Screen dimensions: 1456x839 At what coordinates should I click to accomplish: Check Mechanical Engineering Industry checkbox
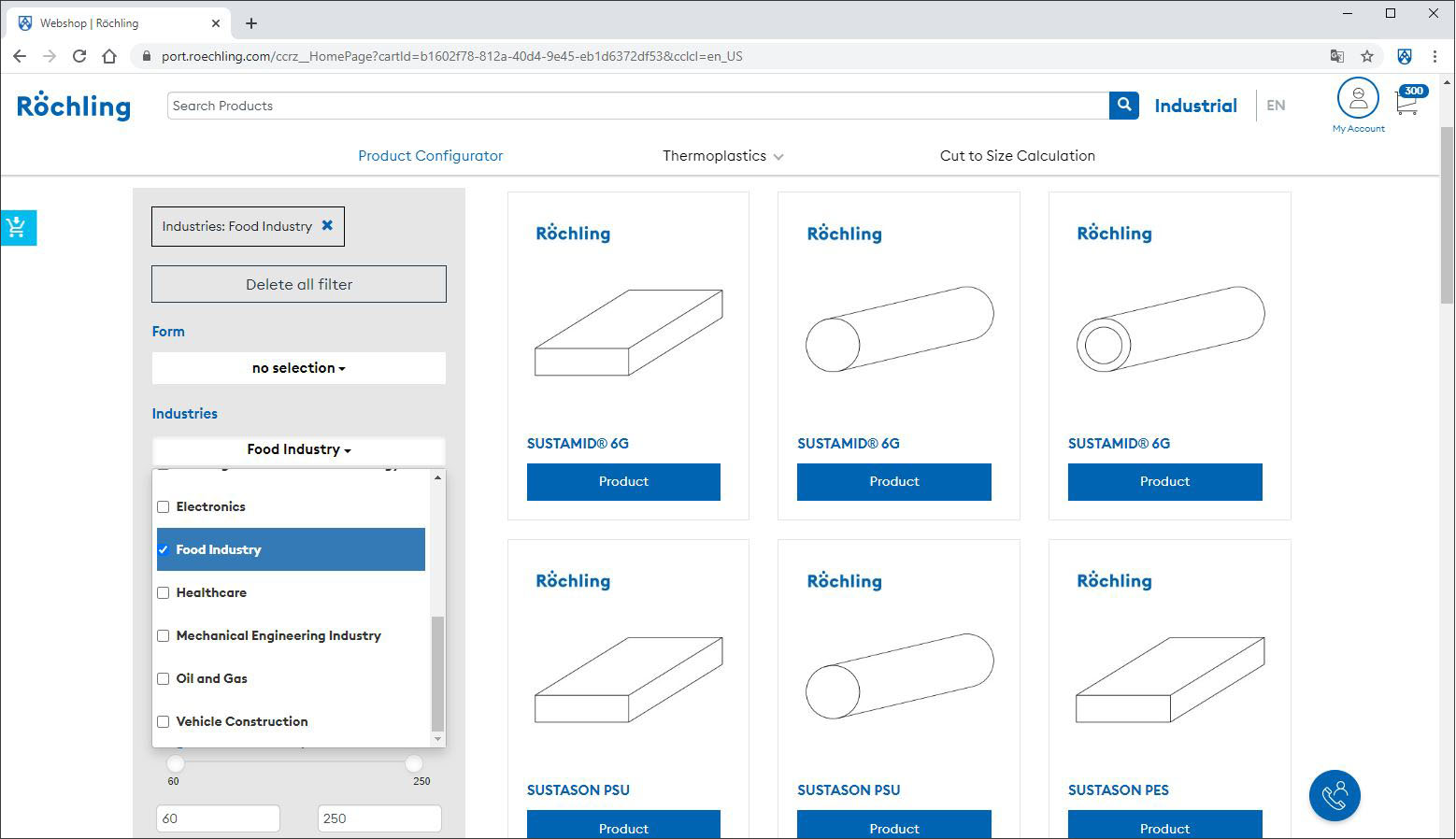[x=163, y=635]
